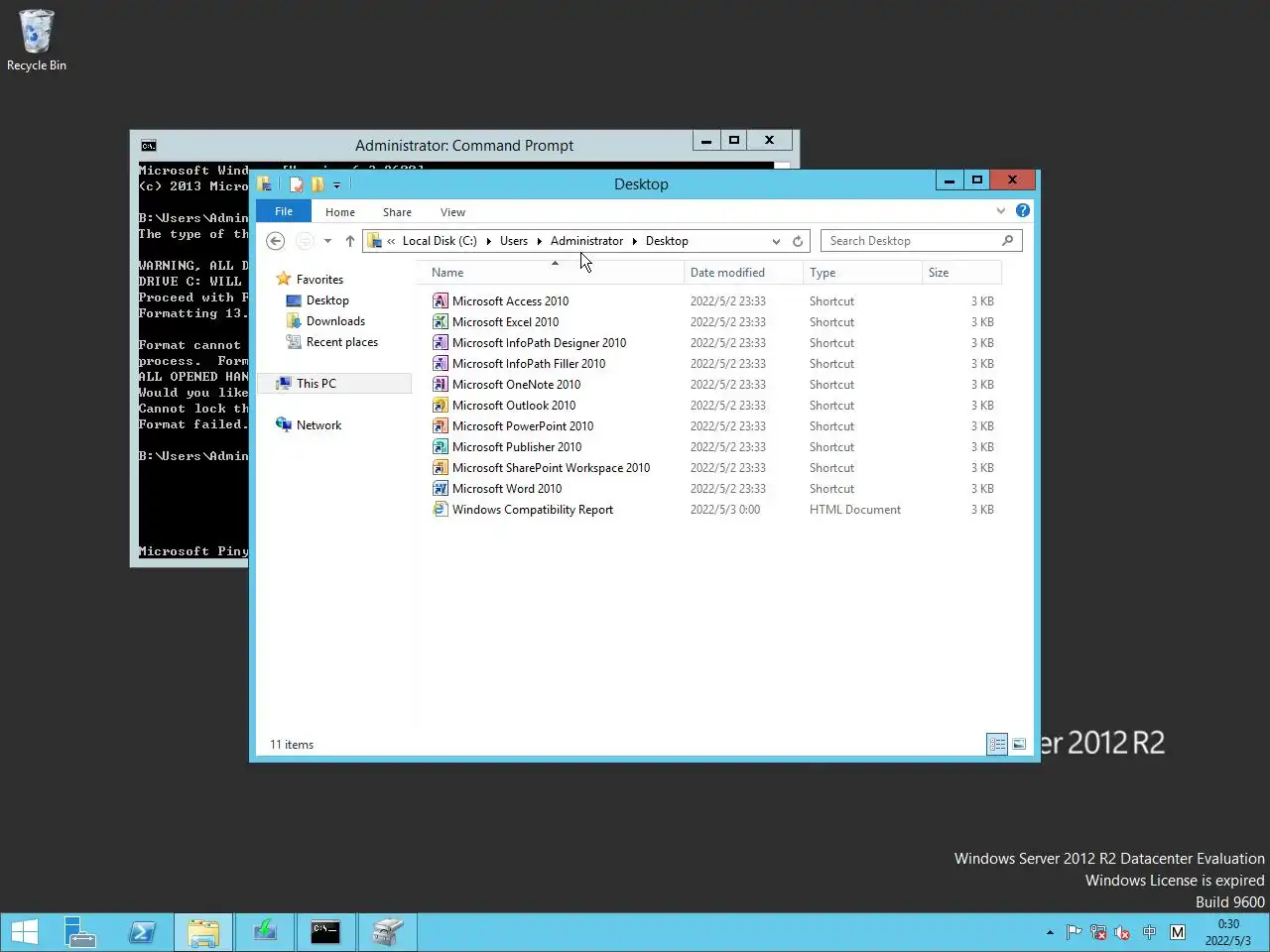This screenshot has width=1270, height=952.
Task: Switch to the Share ribbon tab
Action: (x=397, y=212)
